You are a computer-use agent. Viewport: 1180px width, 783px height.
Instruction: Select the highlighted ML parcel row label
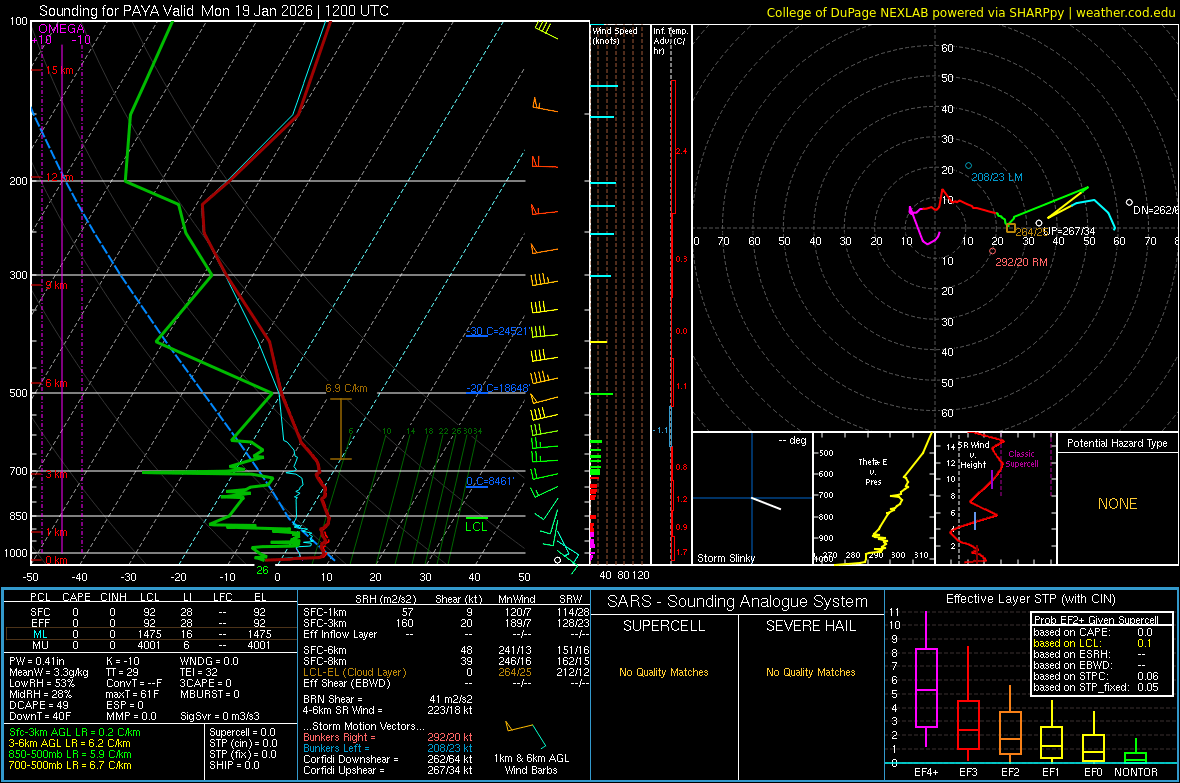tap(40, 635)
